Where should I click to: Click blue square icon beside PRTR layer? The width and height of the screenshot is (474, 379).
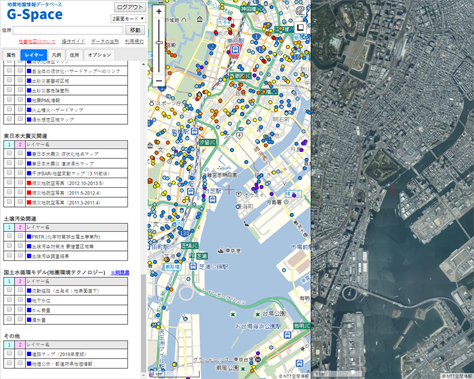29,237
